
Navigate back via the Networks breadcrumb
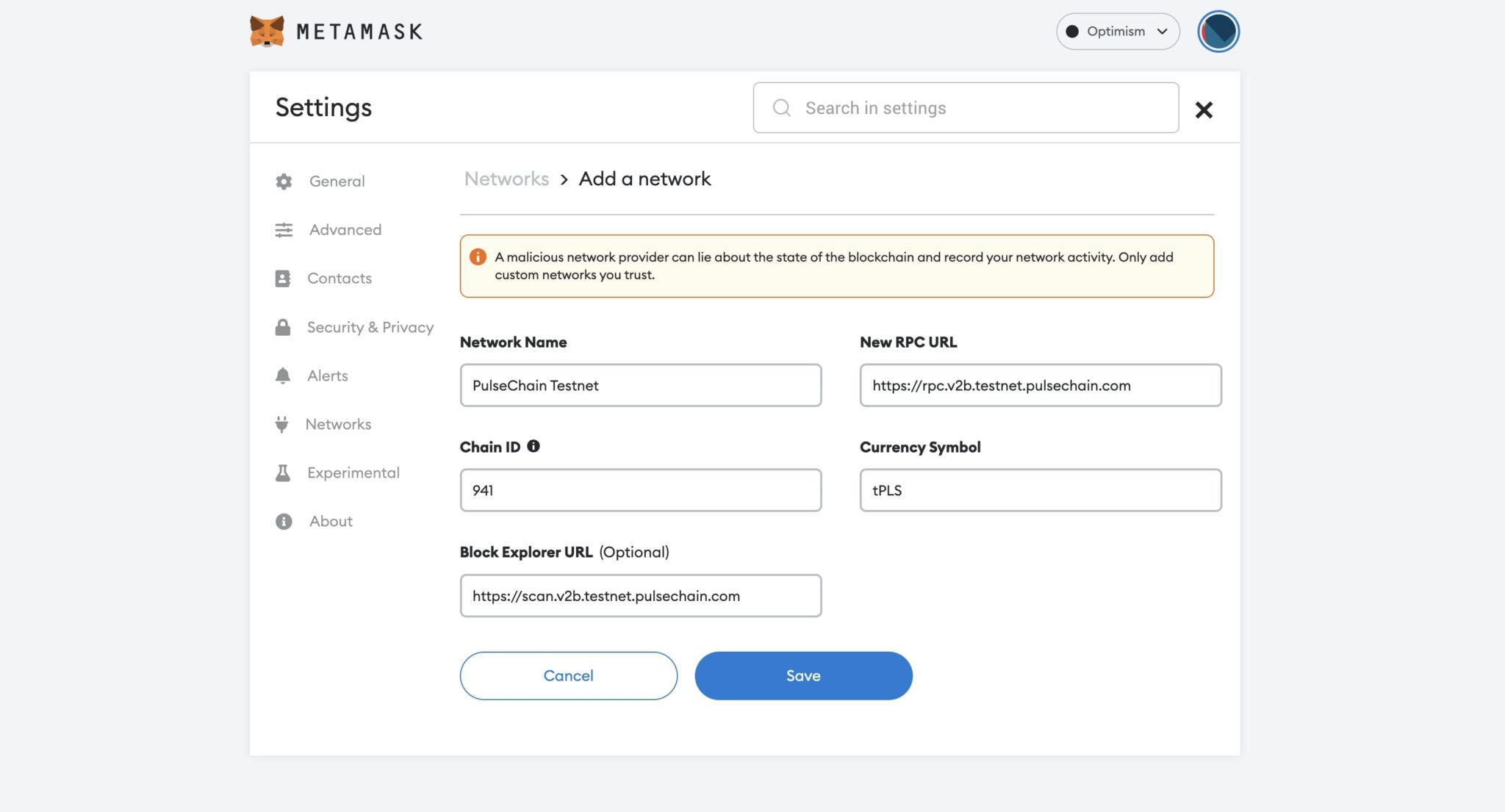coord(506,179)
